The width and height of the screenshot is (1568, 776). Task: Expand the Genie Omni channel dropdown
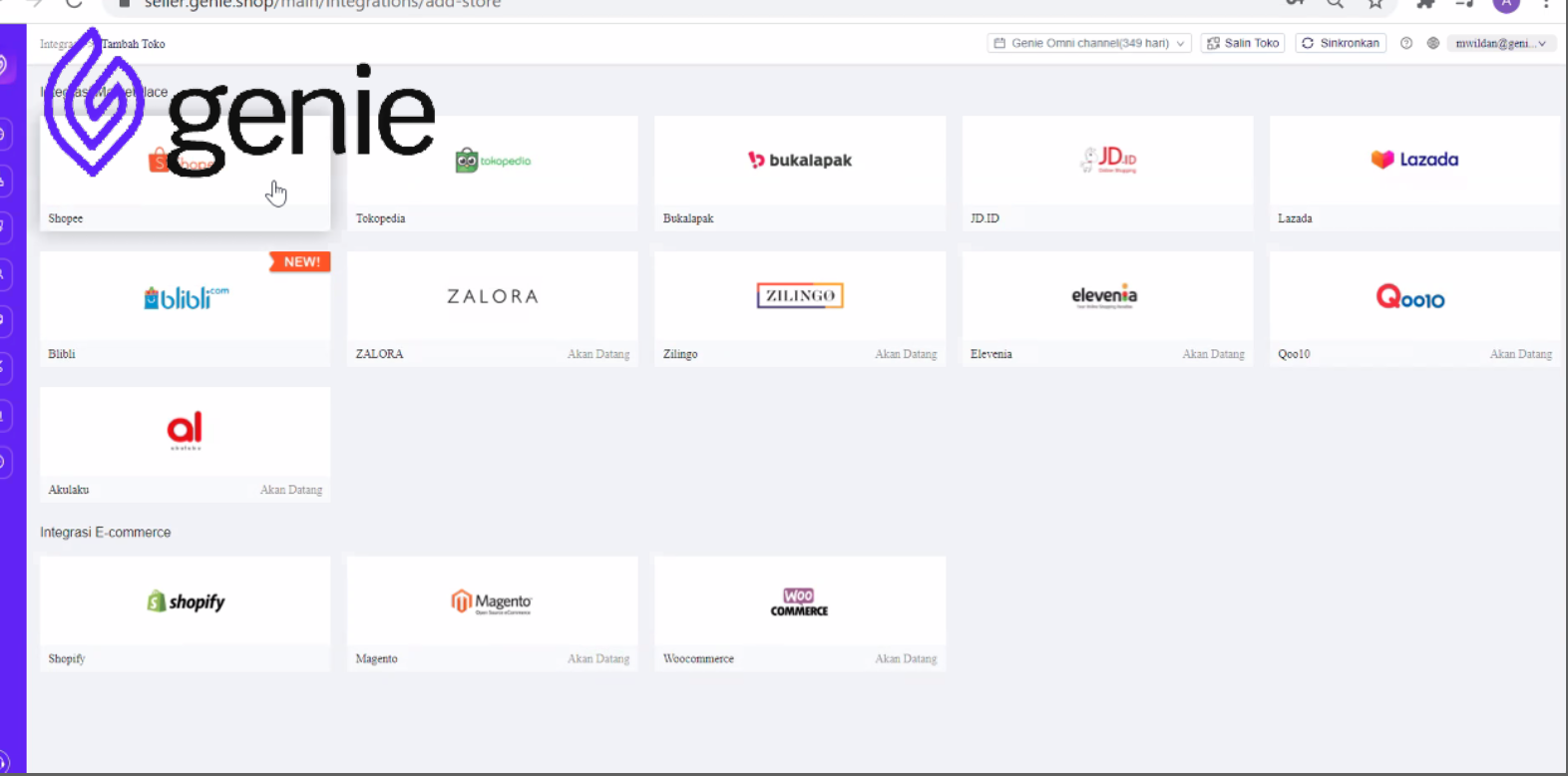[1089, 43]
